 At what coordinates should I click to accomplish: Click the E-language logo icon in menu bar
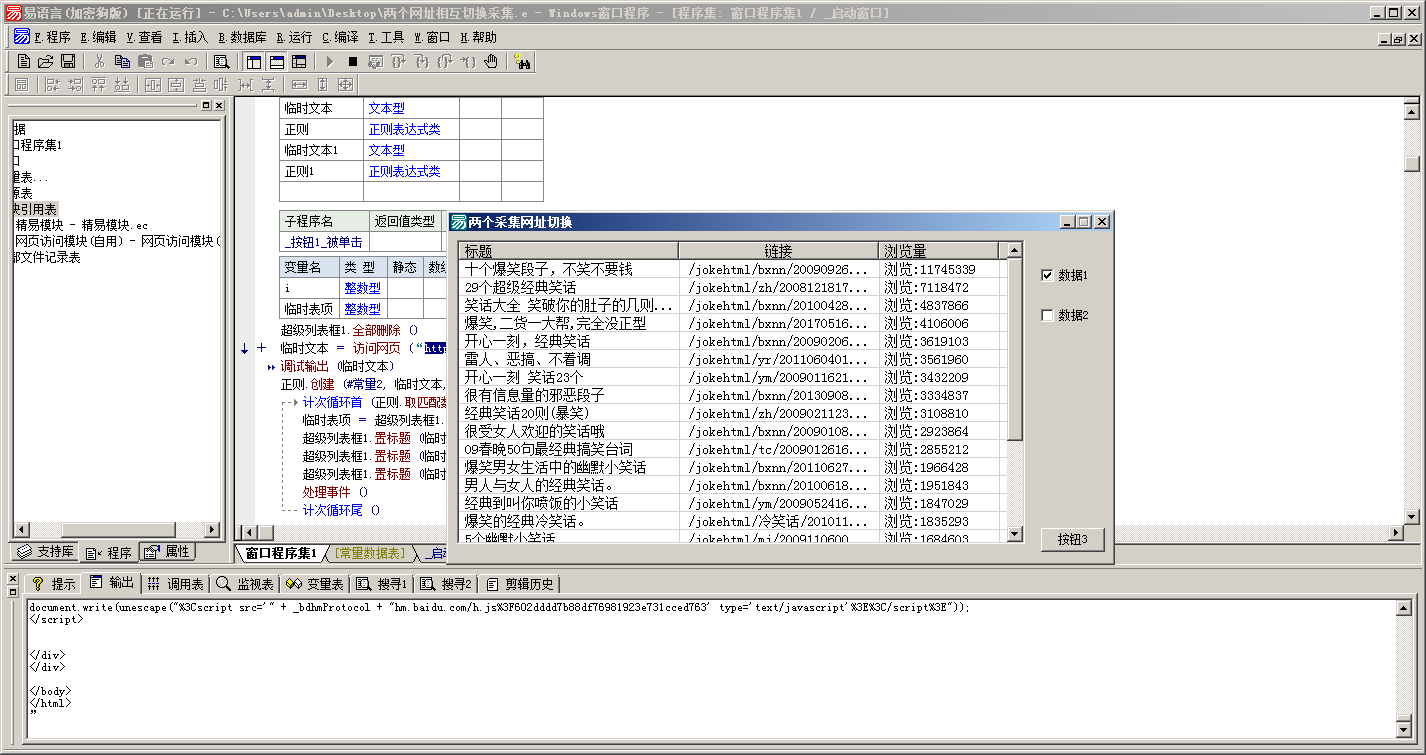21,37
